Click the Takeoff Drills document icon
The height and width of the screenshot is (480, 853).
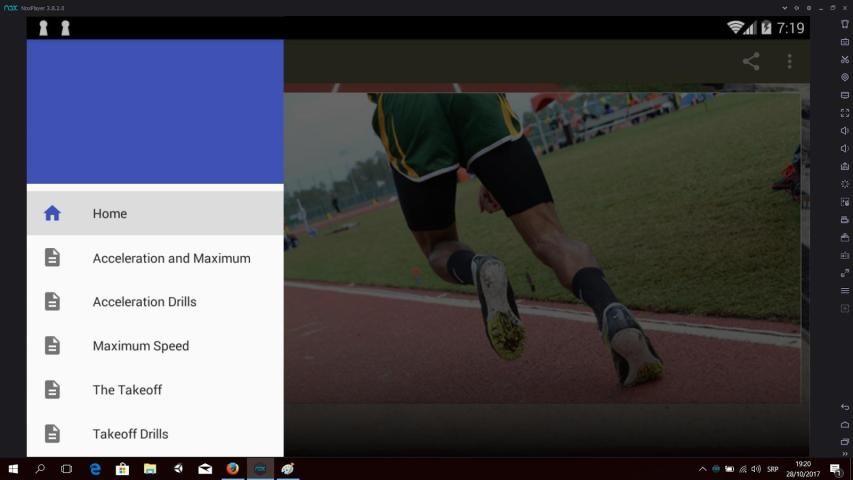(52, 434)
